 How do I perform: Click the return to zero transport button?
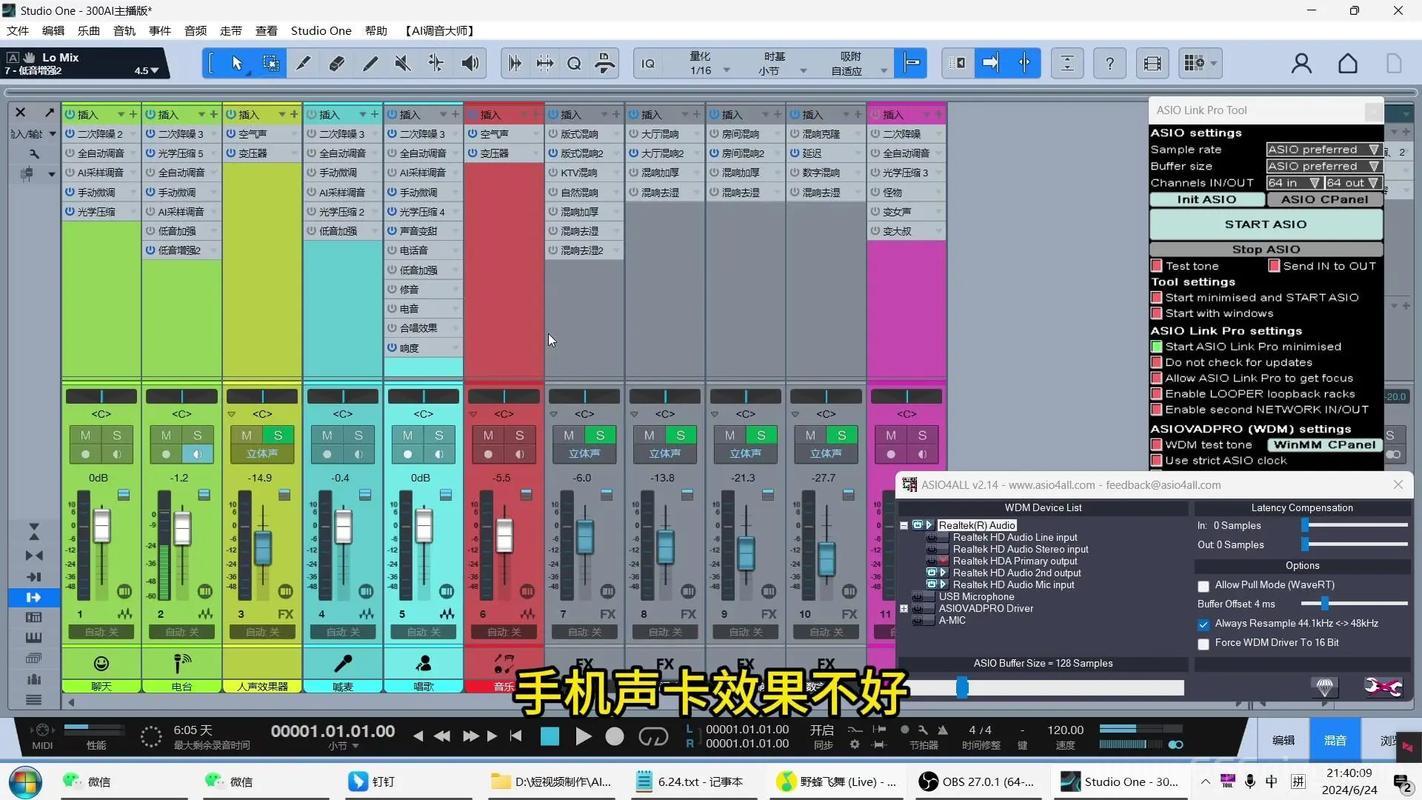[516, 737]
